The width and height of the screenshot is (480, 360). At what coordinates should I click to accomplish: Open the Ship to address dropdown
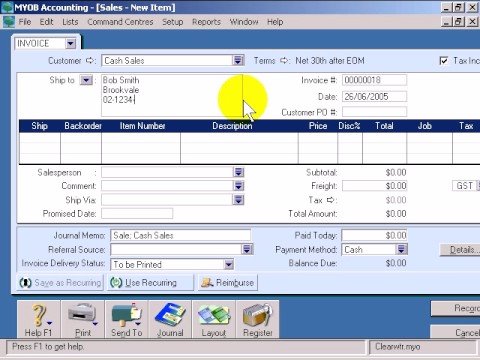[x=86, y=80]
